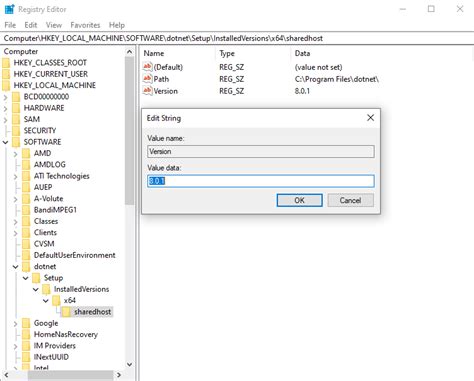The width and height of the screenshot is (474, 381).
Task: Click the Registry Editor app icon in title bar
Action: click(9, 9)
